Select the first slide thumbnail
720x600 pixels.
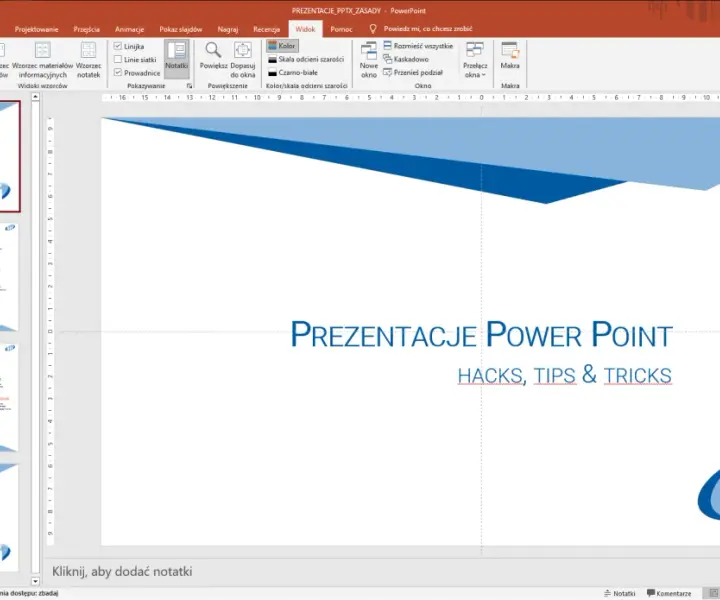click(x=10, y=157)
